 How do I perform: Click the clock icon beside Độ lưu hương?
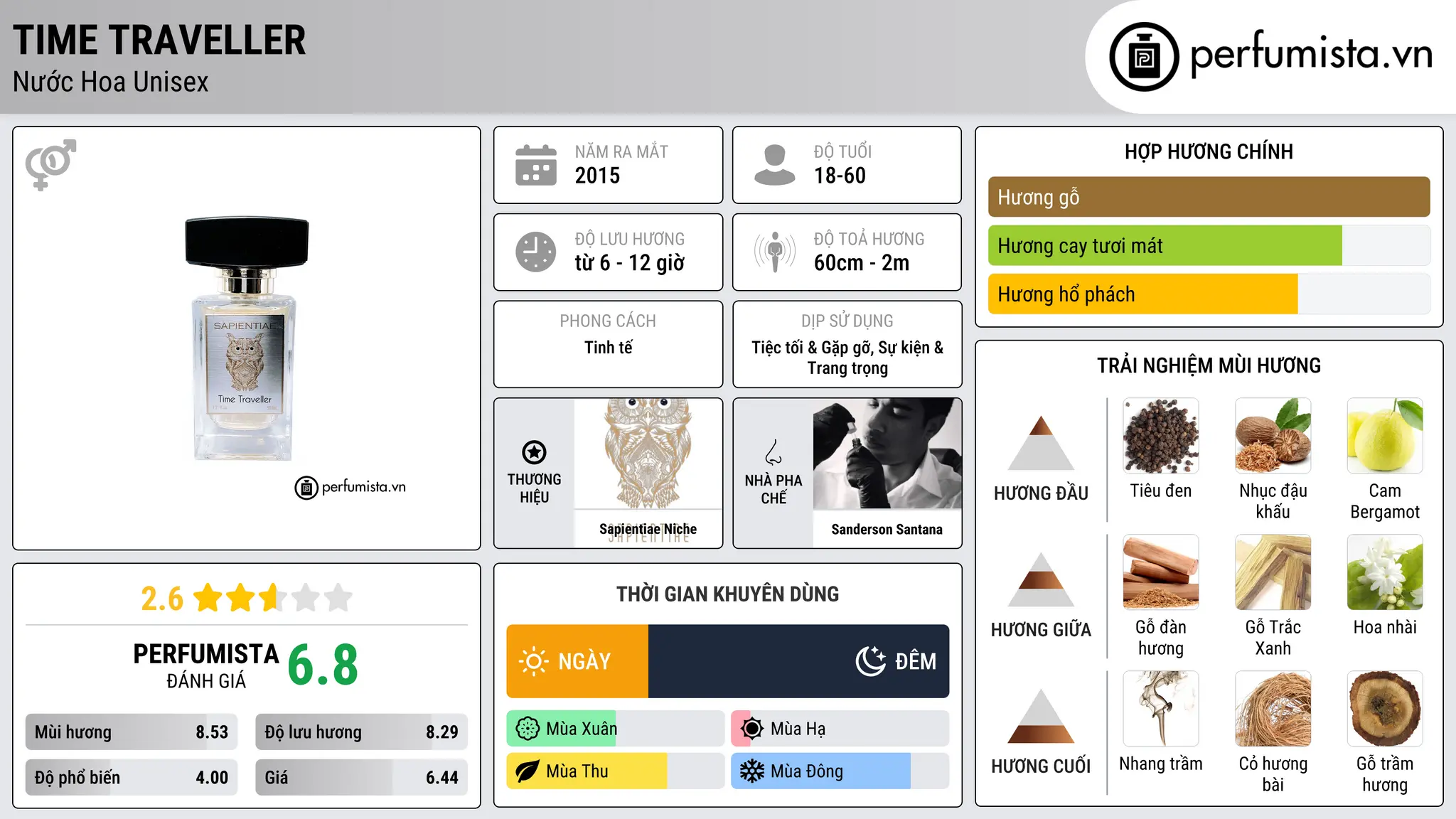tap(536, 252)
